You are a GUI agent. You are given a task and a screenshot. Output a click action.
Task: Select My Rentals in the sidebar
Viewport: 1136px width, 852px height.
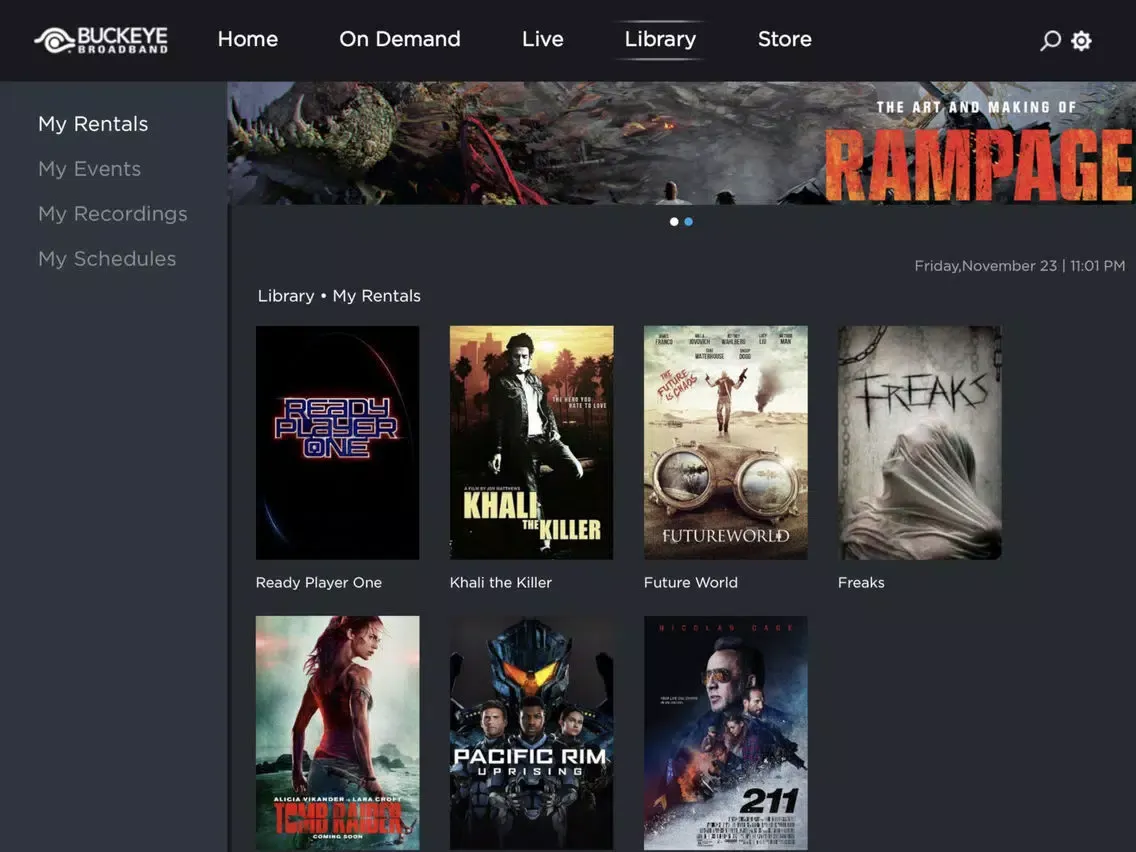click(x=93, y=124)
